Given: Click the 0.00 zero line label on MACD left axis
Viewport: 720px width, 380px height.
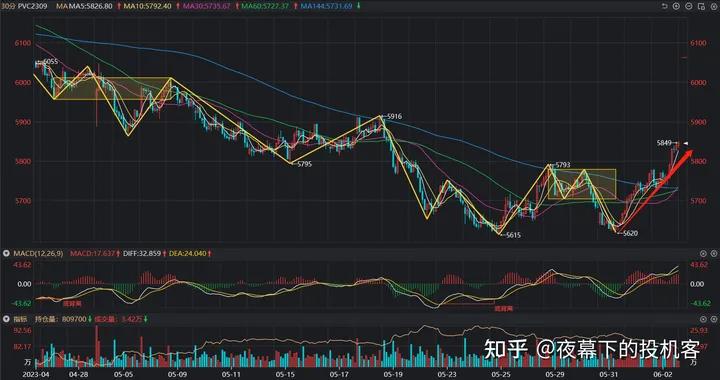Looking at the screenshot, I should coord(24,284).
